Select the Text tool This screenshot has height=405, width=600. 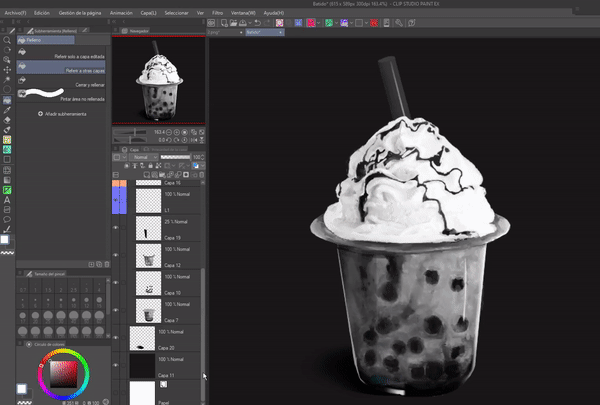(x=8, y=199)
